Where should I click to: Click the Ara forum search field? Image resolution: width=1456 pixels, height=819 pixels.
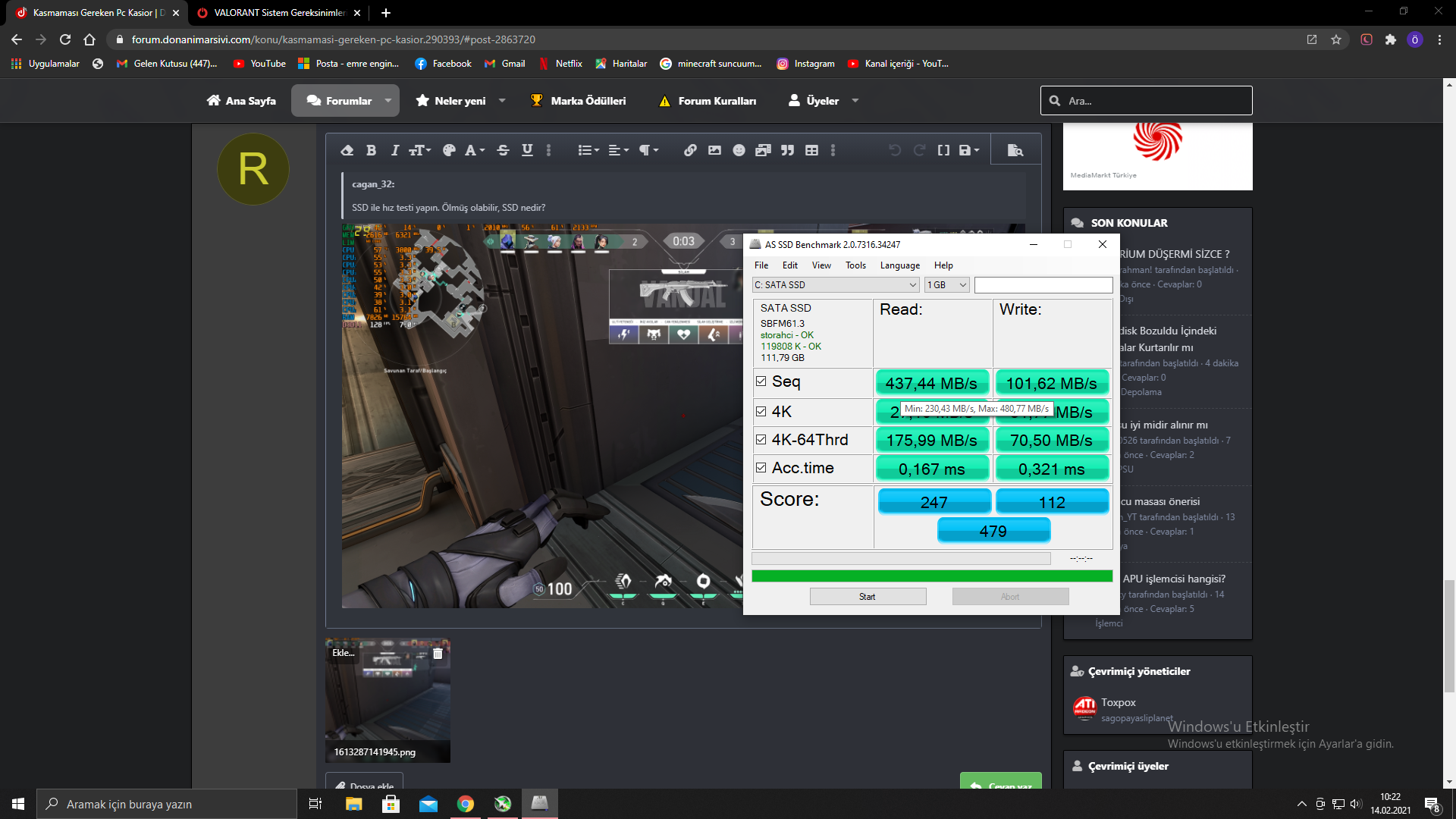tap(1147, 101)
